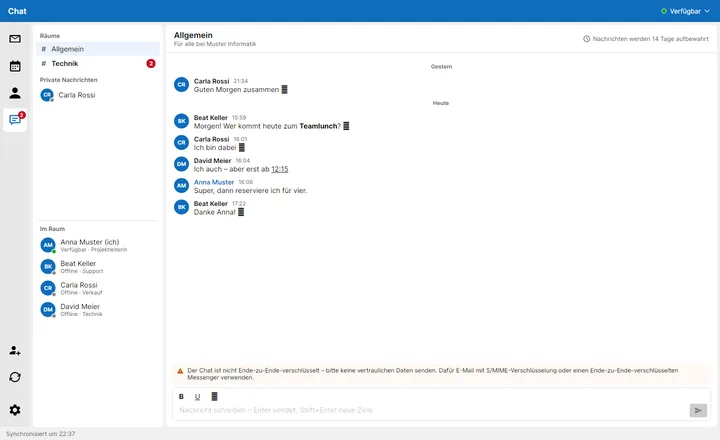
Task: Click the BK avatar in member list
Action: (48, 267)
